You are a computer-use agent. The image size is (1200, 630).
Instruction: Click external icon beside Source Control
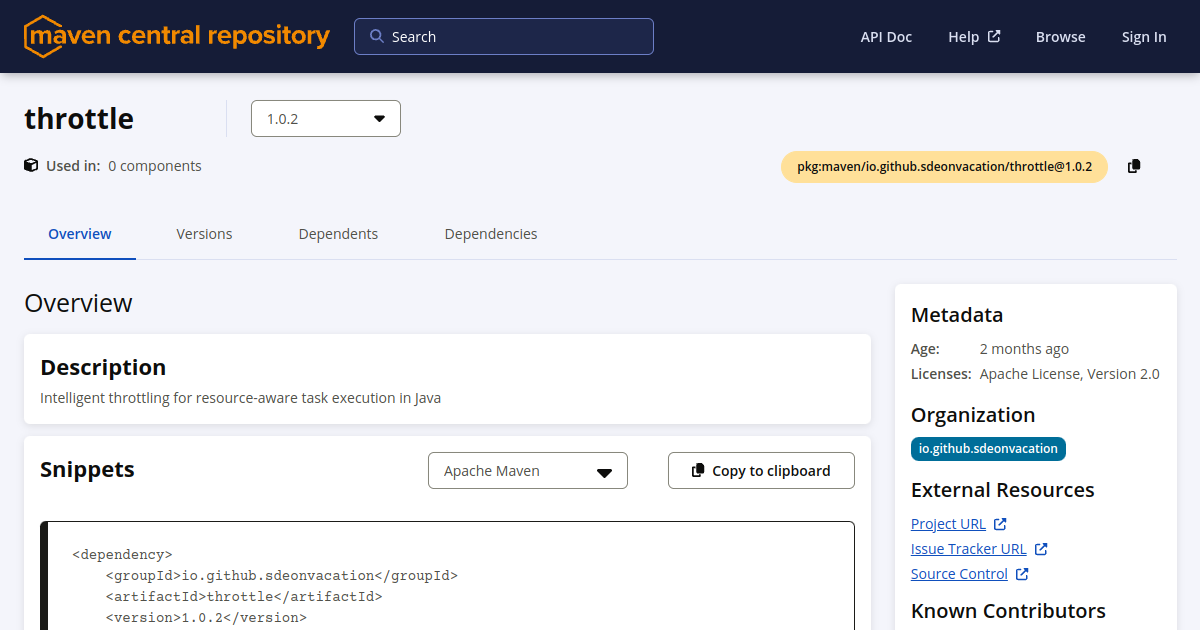pyautogui.click(x=1022, y=574)
